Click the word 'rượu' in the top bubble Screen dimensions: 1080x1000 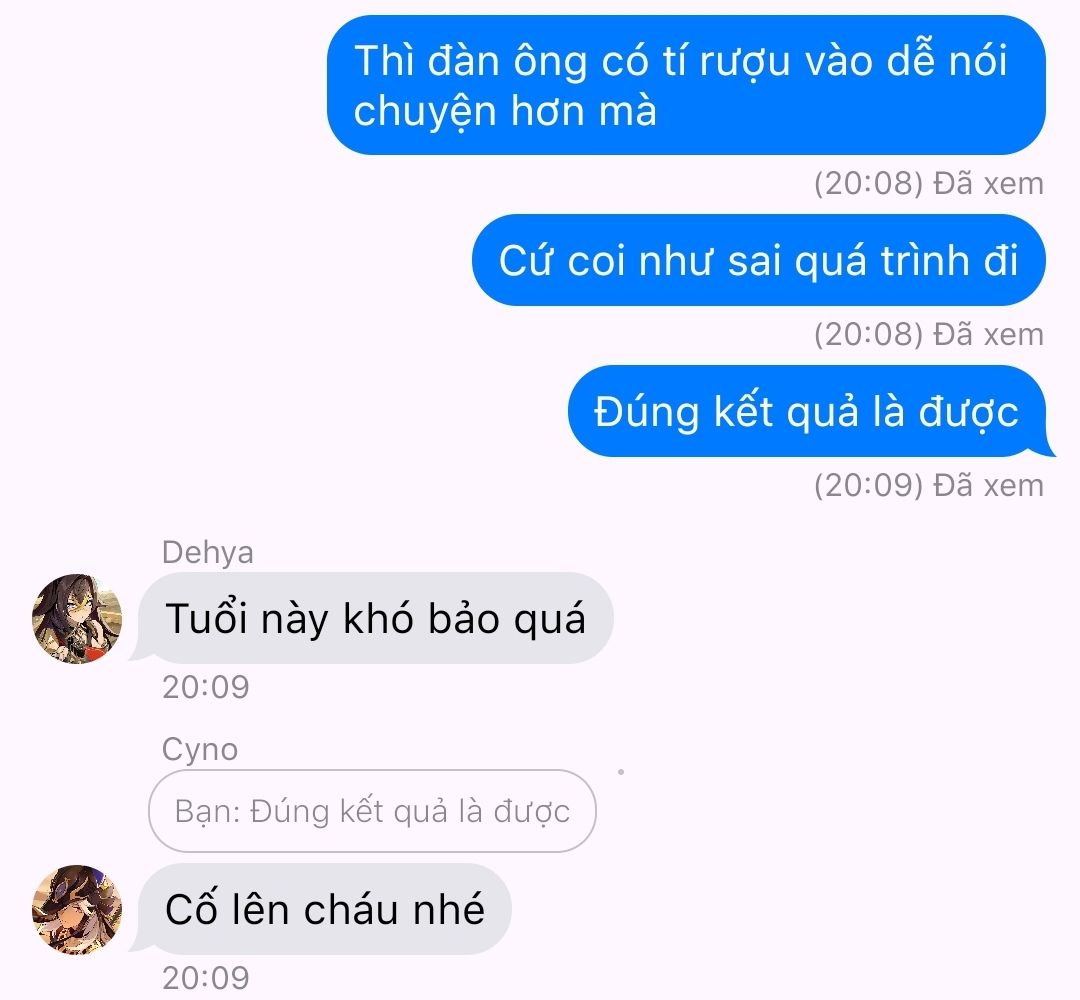coord(745,62)
